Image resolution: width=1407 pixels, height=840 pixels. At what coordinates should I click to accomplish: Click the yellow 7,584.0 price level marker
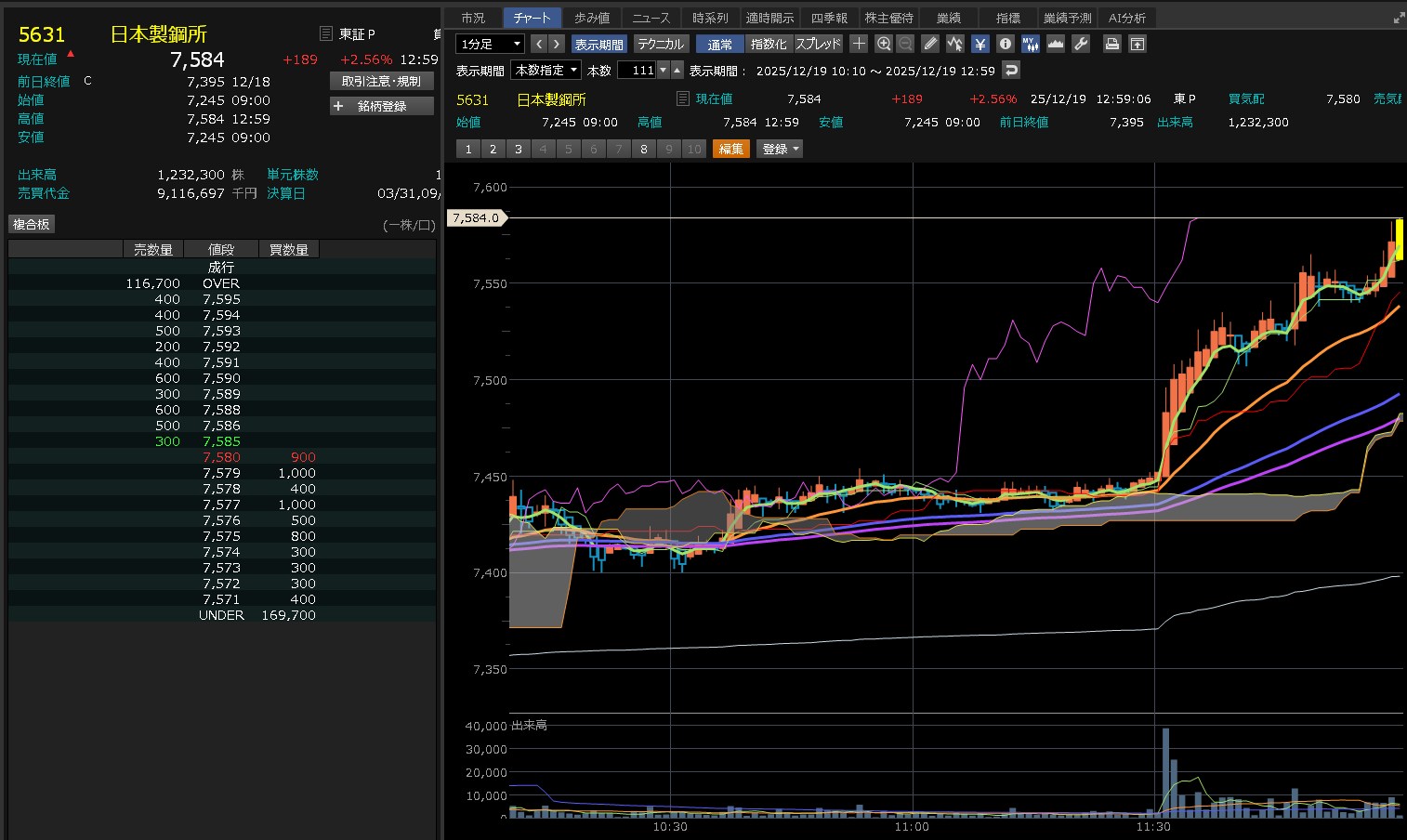(476, 217)
